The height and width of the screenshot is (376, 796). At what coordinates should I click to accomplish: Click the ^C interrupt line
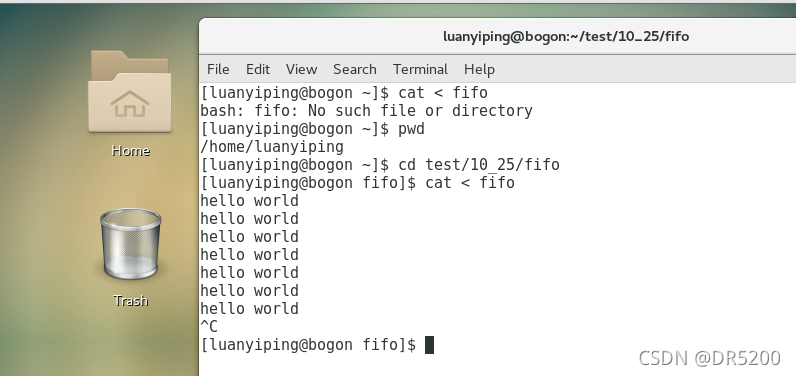click(209, 326)
